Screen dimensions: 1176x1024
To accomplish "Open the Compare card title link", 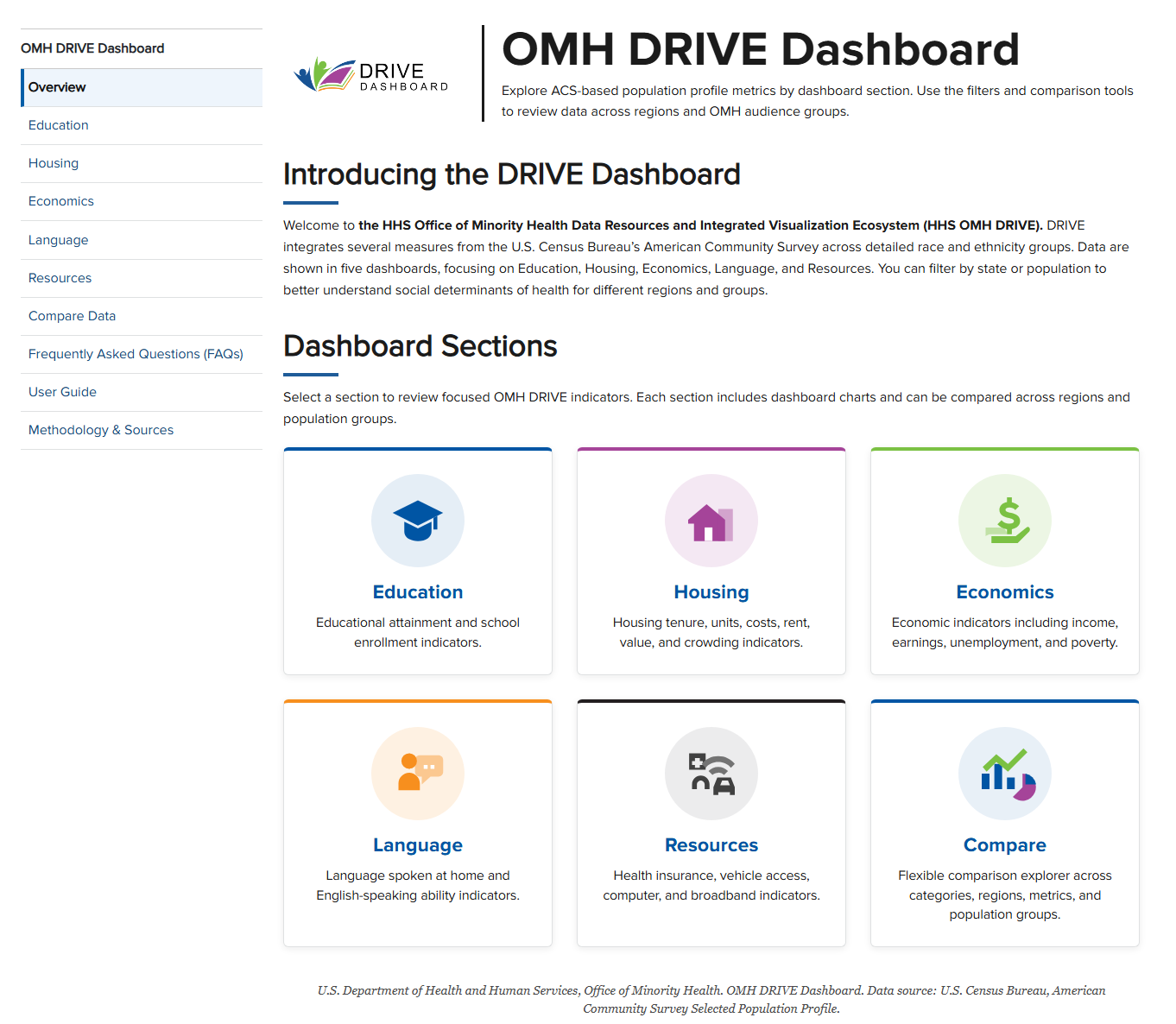I will (1005, 845).
